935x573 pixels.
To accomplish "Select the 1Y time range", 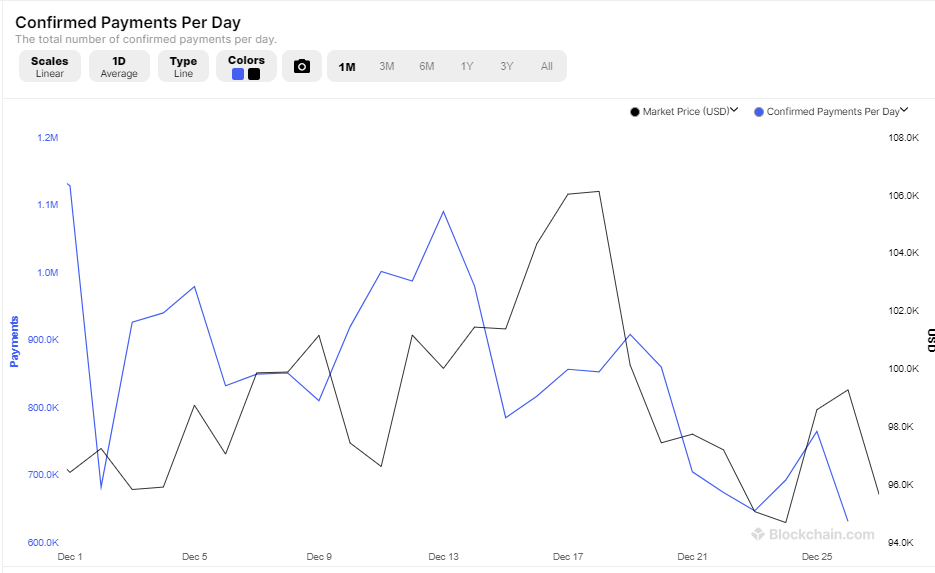I will (467, 67).
